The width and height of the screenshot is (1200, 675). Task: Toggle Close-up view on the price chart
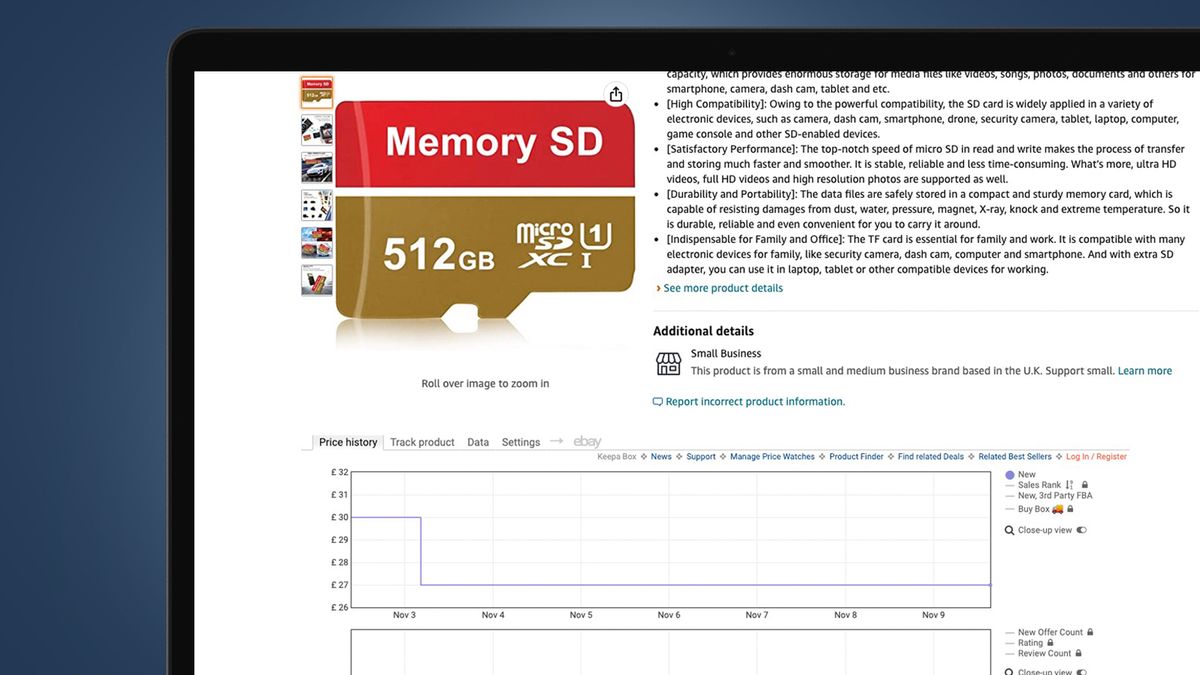tap(1081, 530)
